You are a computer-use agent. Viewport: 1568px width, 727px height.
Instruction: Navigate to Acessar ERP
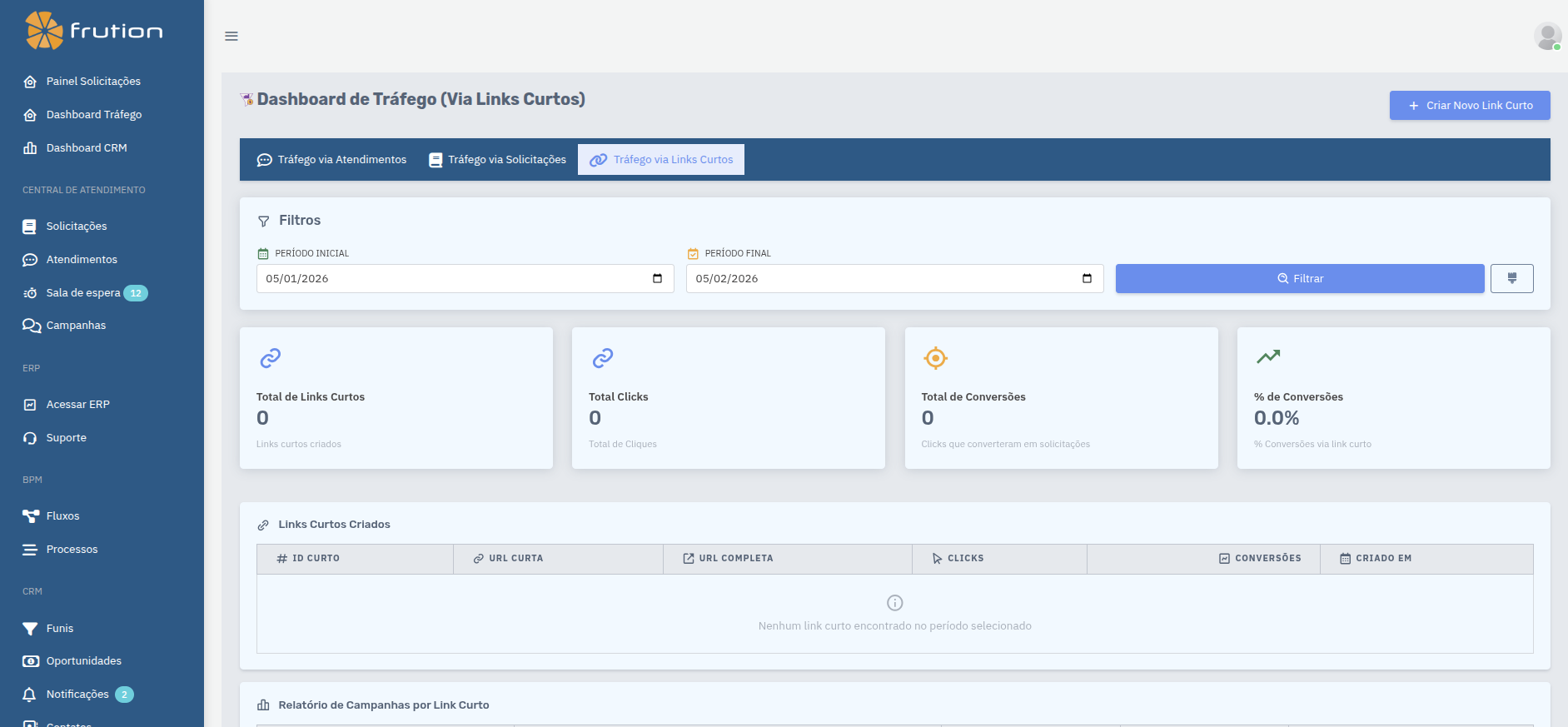(x=77, y=405)
